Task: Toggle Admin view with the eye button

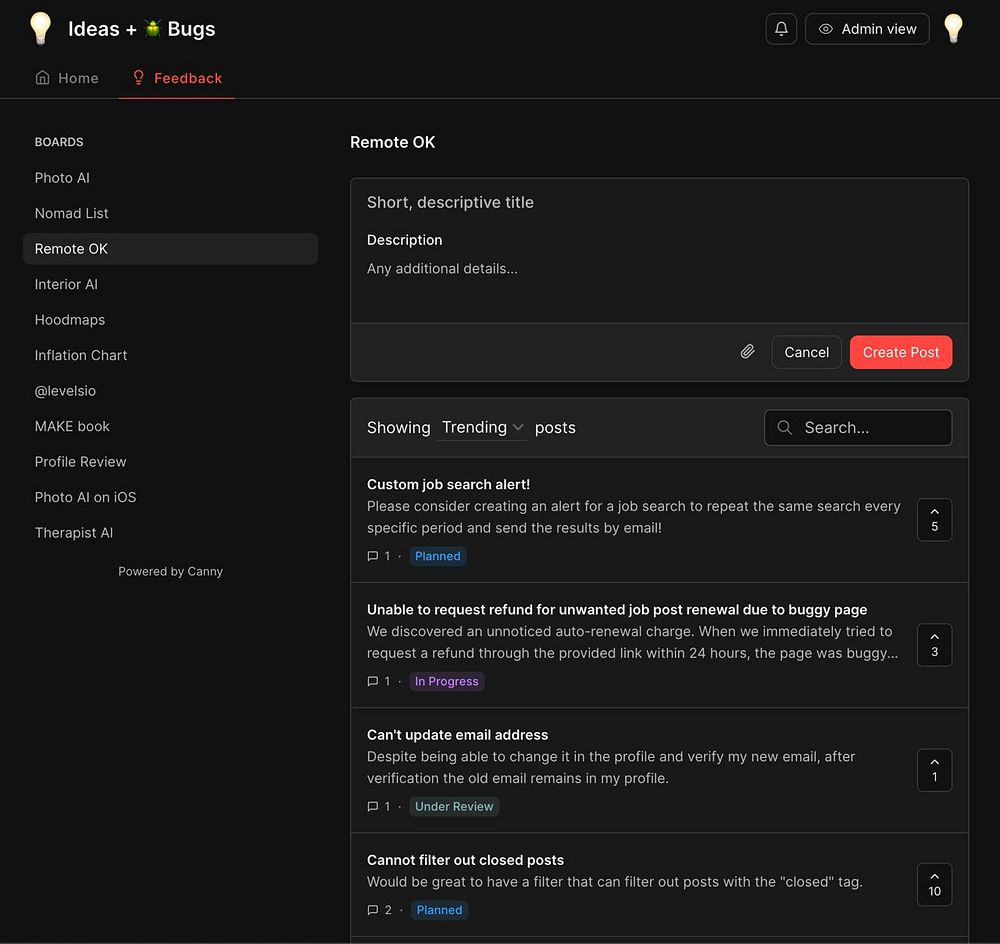Action: tap(867, 29)
